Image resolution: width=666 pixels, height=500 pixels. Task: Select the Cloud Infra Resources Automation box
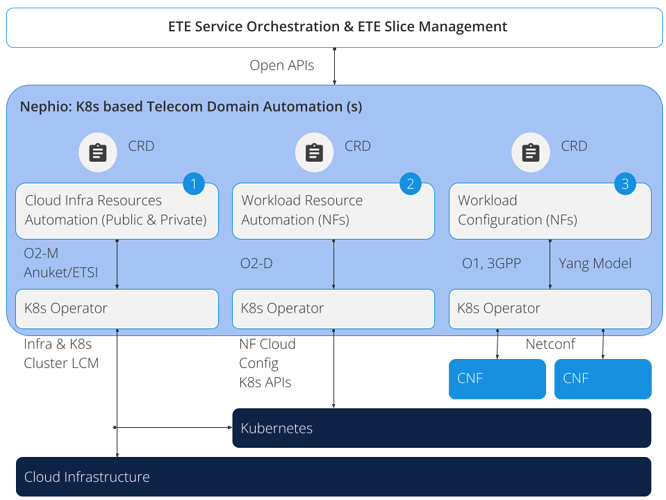(x=117, y=211)
